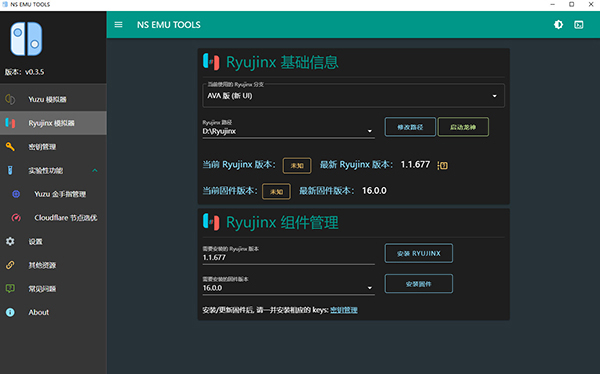Open the changelog icon next to 1.1.677
The width and height of the screenshot is (600, 374).
pos(443,165)
